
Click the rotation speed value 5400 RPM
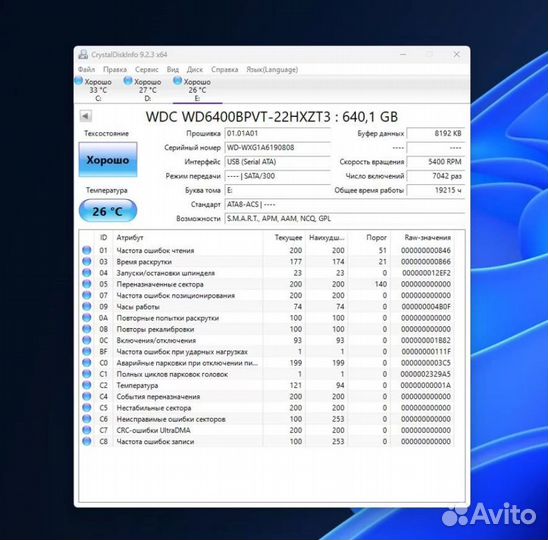tap(435, 162)
